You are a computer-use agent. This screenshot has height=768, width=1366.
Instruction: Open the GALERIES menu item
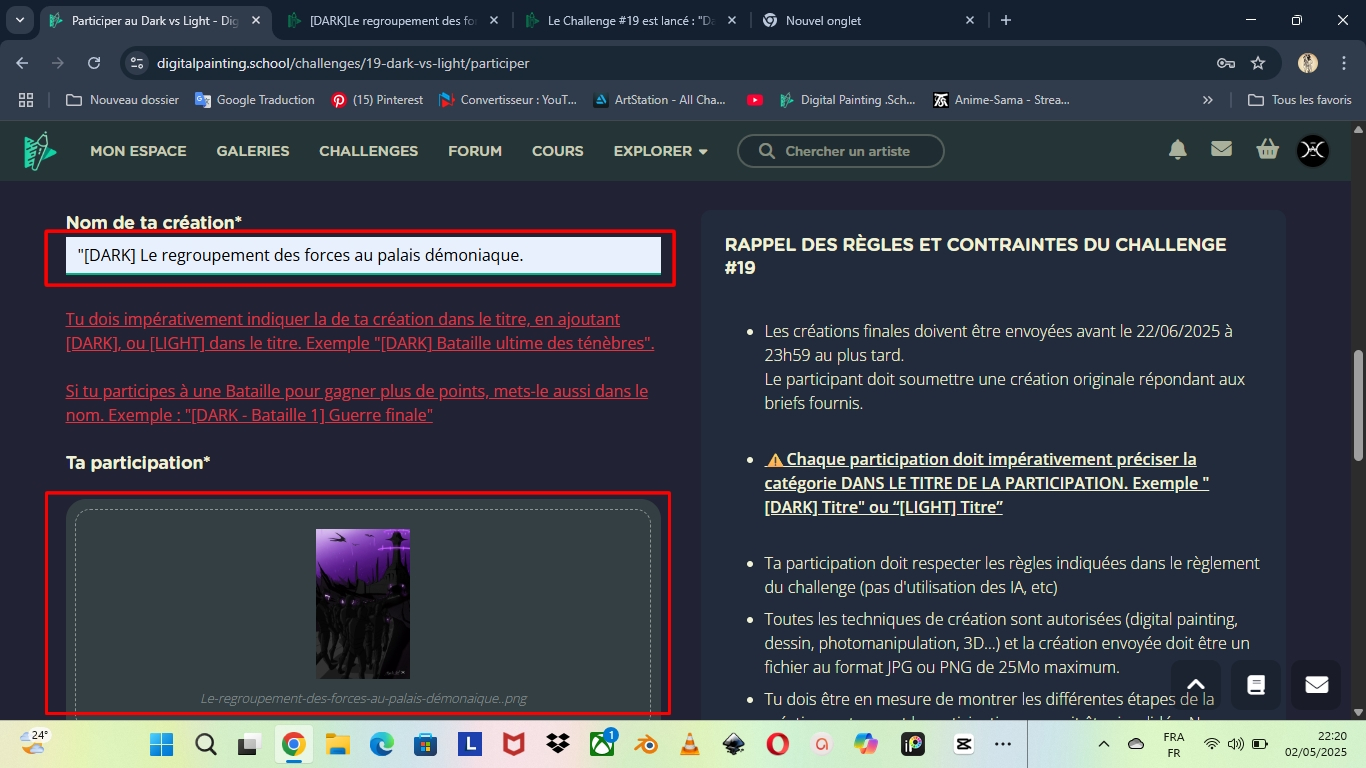tap(252, 151)
